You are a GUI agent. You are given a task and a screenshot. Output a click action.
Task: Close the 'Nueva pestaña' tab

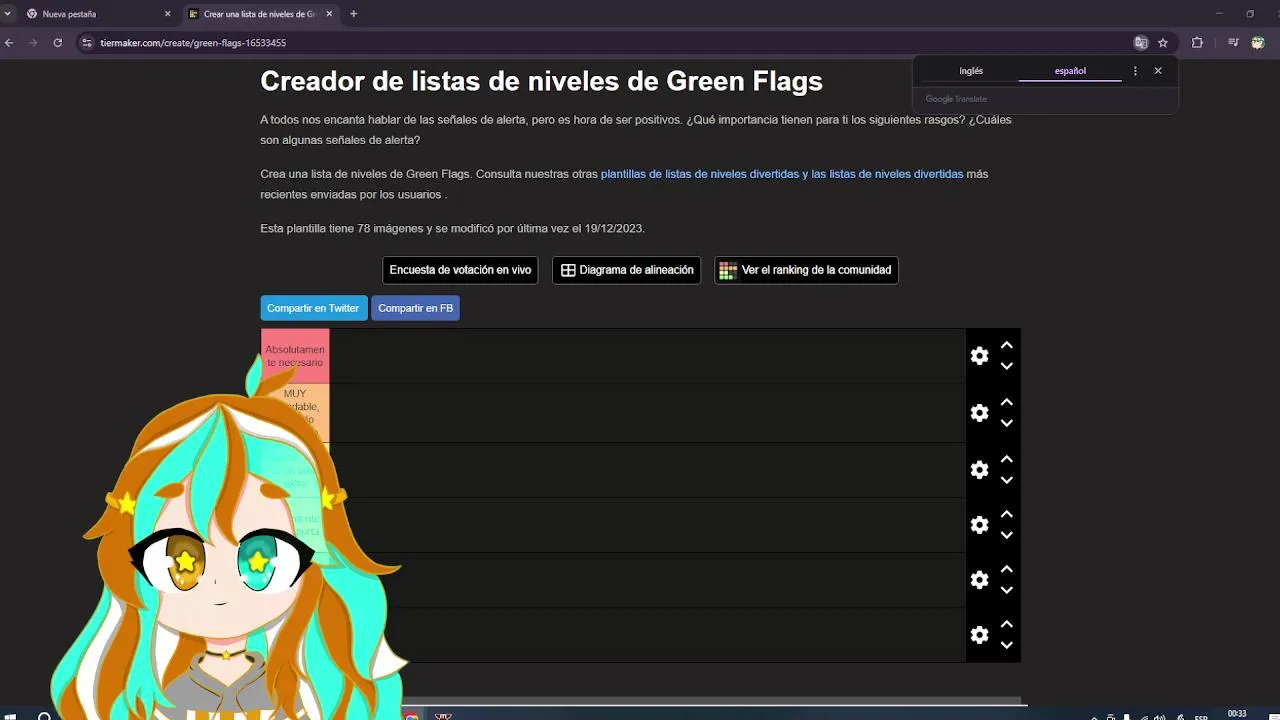click(167, 14)
